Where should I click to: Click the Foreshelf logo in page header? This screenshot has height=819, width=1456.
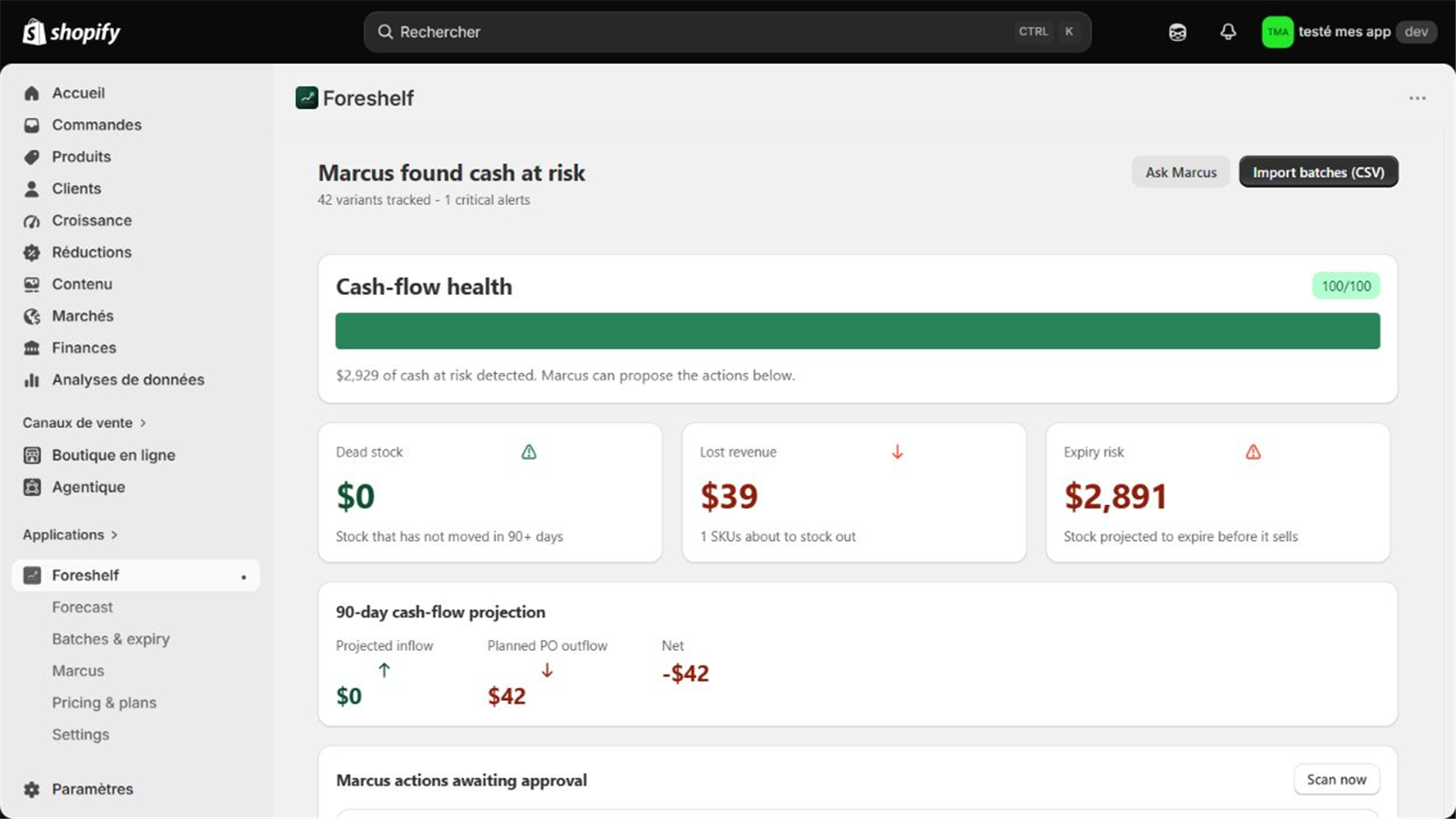[x=307, y=97]
